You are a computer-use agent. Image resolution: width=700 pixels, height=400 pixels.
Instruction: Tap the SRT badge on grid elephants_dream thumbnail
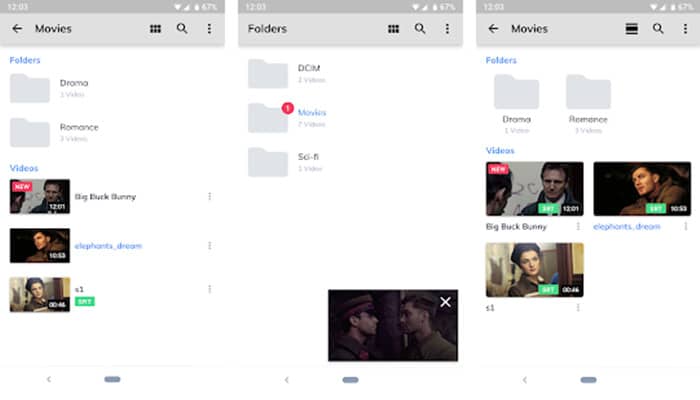(x=655, y=208)
